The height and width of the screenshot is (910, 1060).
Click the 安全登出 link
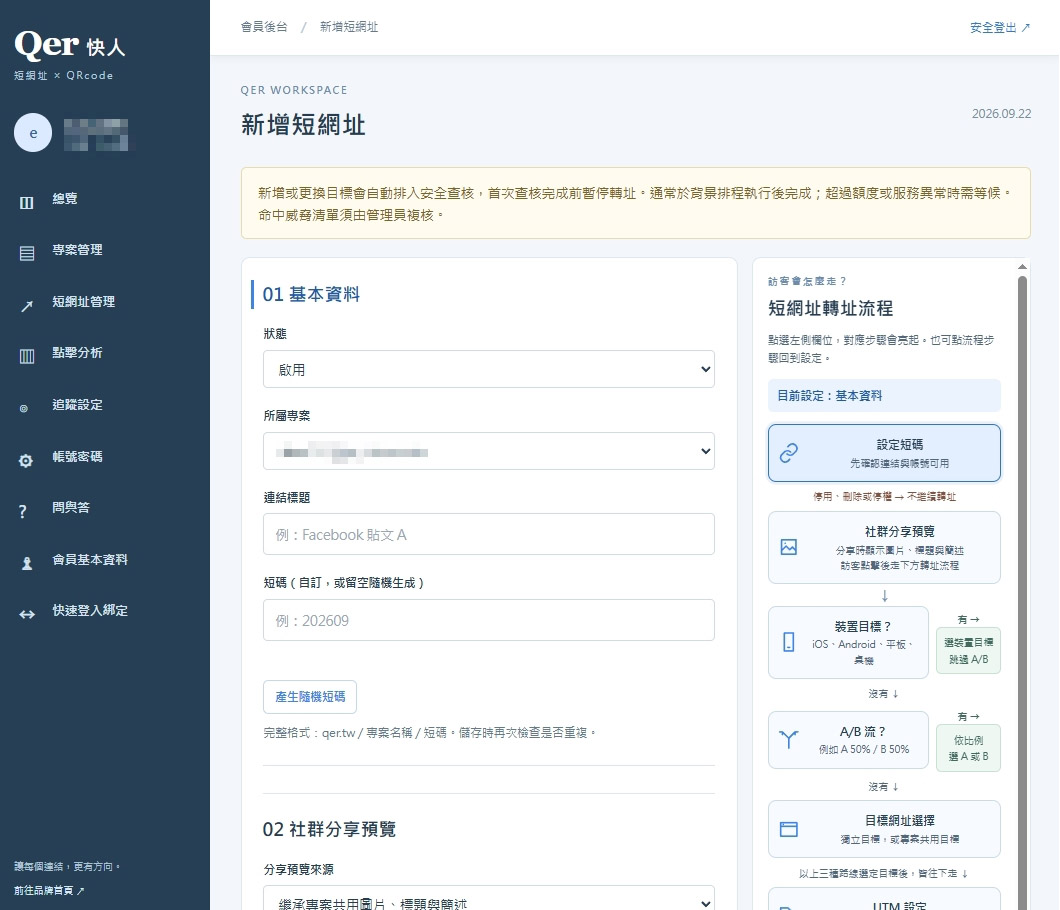point(1000,28)
